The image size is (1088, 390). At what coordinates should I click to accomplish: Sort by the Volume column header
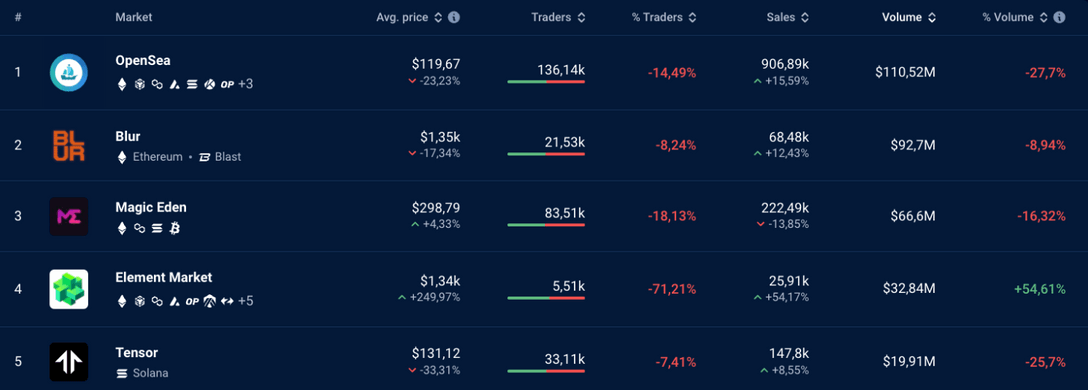pos(909,17)
